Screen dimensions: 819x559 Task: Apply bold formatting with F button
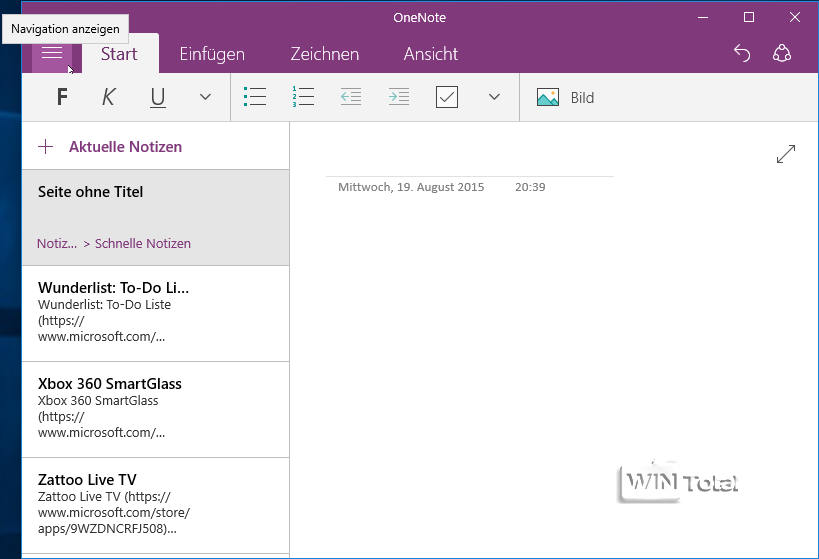coord(62,97)
